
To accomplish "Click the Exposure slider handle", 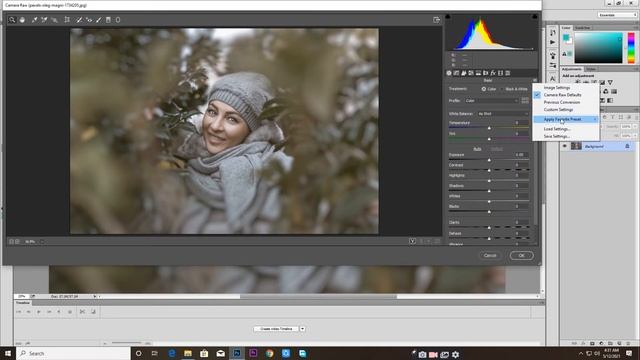I will 489,160.
